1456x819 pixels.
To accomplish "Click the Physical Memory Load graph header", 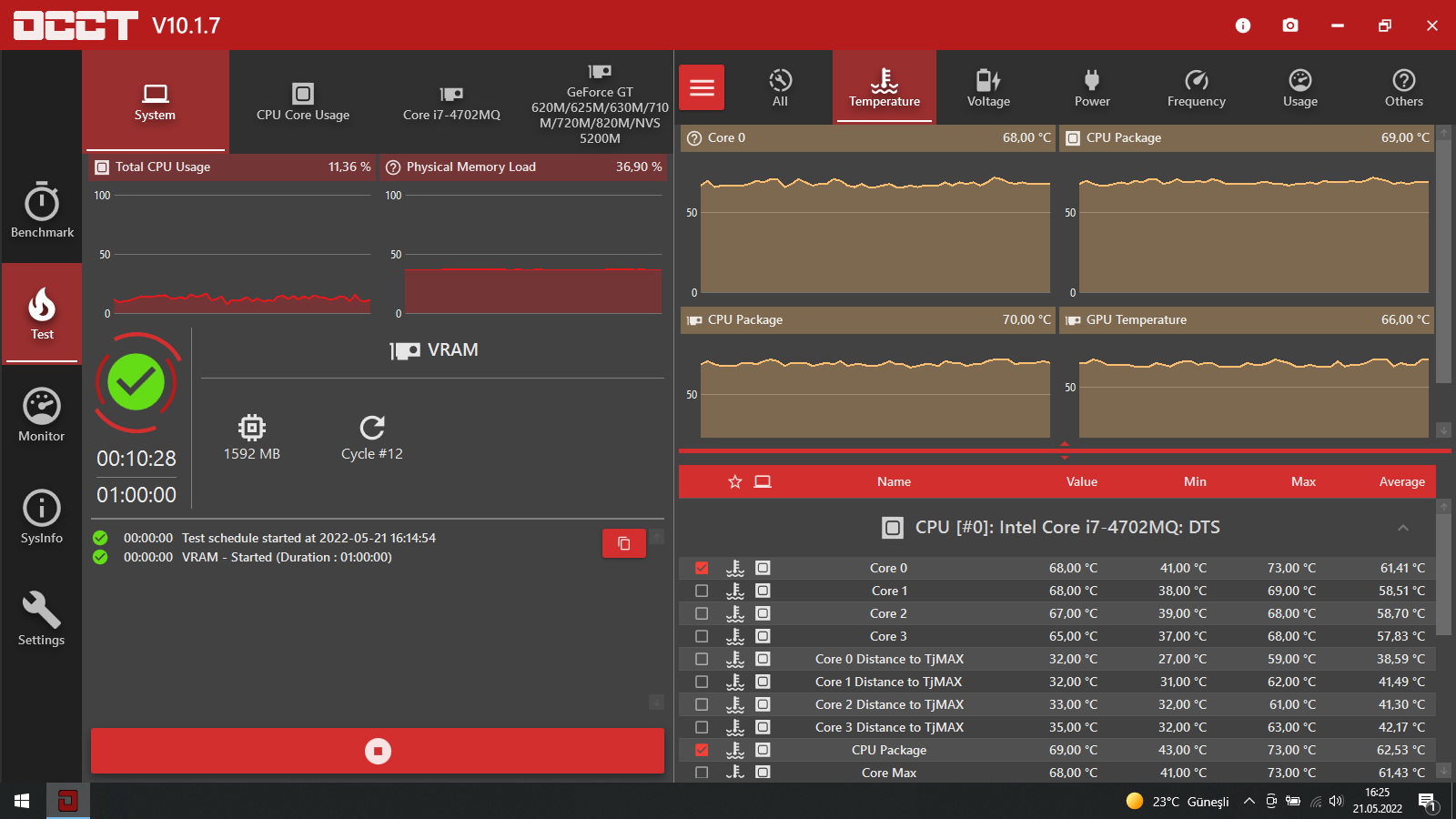I will pyautogui.click(x=524, y=167).
